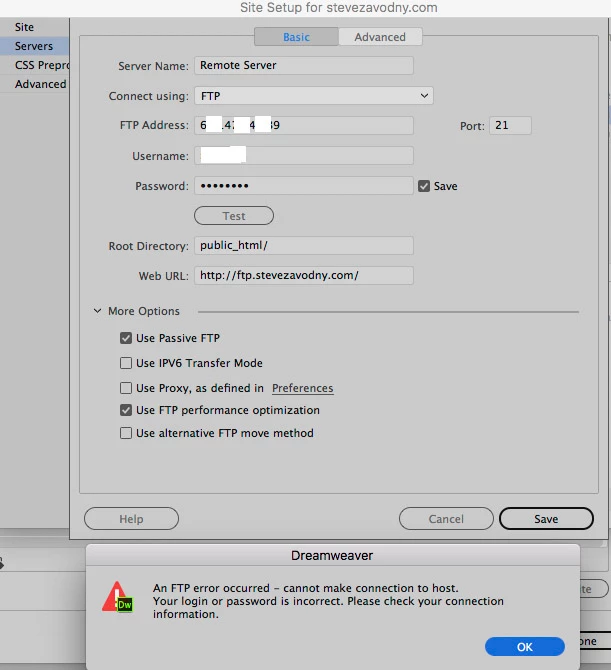Click the FTP Address field
Viewport: 611px width, 670px height.
point(304,125)
